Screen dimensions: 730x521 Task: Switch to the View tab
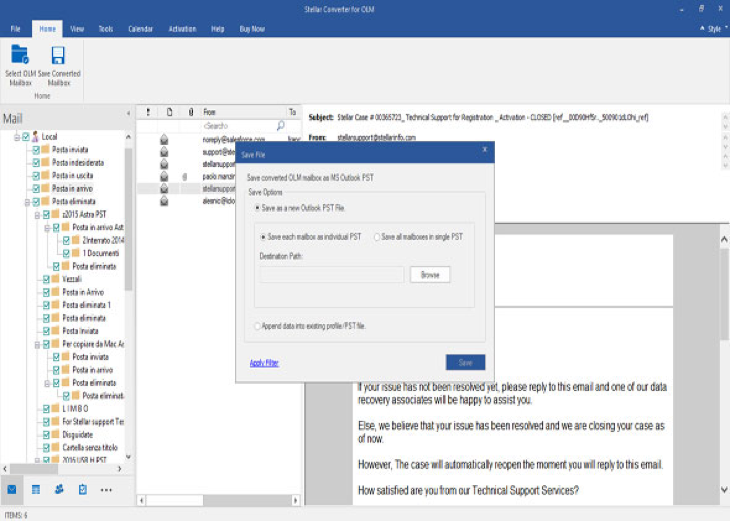pyautogui.click(x=77, y=29)
